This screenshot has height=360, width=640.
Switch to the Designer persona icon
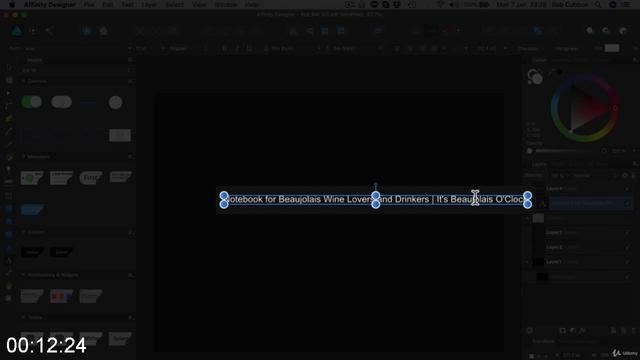coord(17,31)
